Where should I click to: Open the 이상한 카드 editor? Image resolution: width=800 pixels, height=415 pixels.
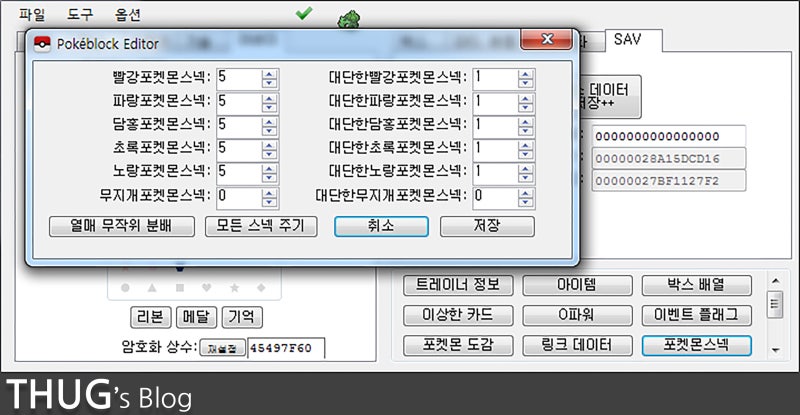pyautogui.click(x=458, y=315)
